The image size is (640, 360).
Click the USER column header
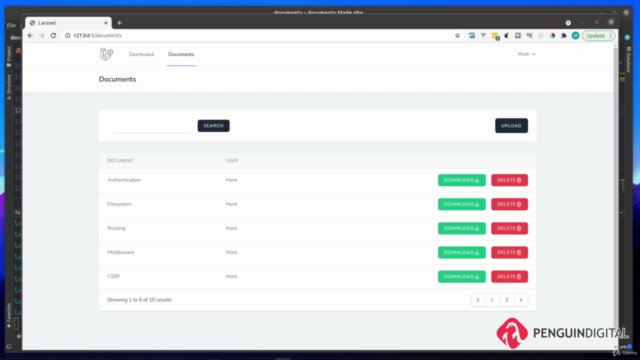tap(232, 160)
